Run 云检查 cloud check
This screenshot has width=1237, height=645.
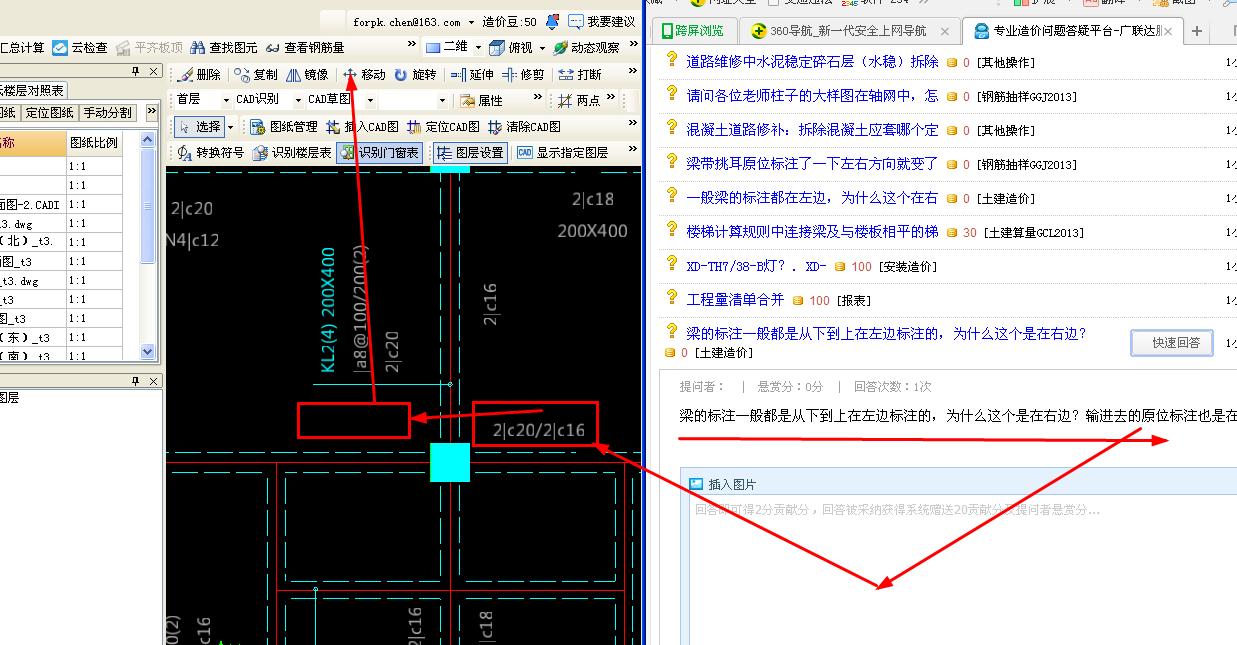[x=79, y=47]
